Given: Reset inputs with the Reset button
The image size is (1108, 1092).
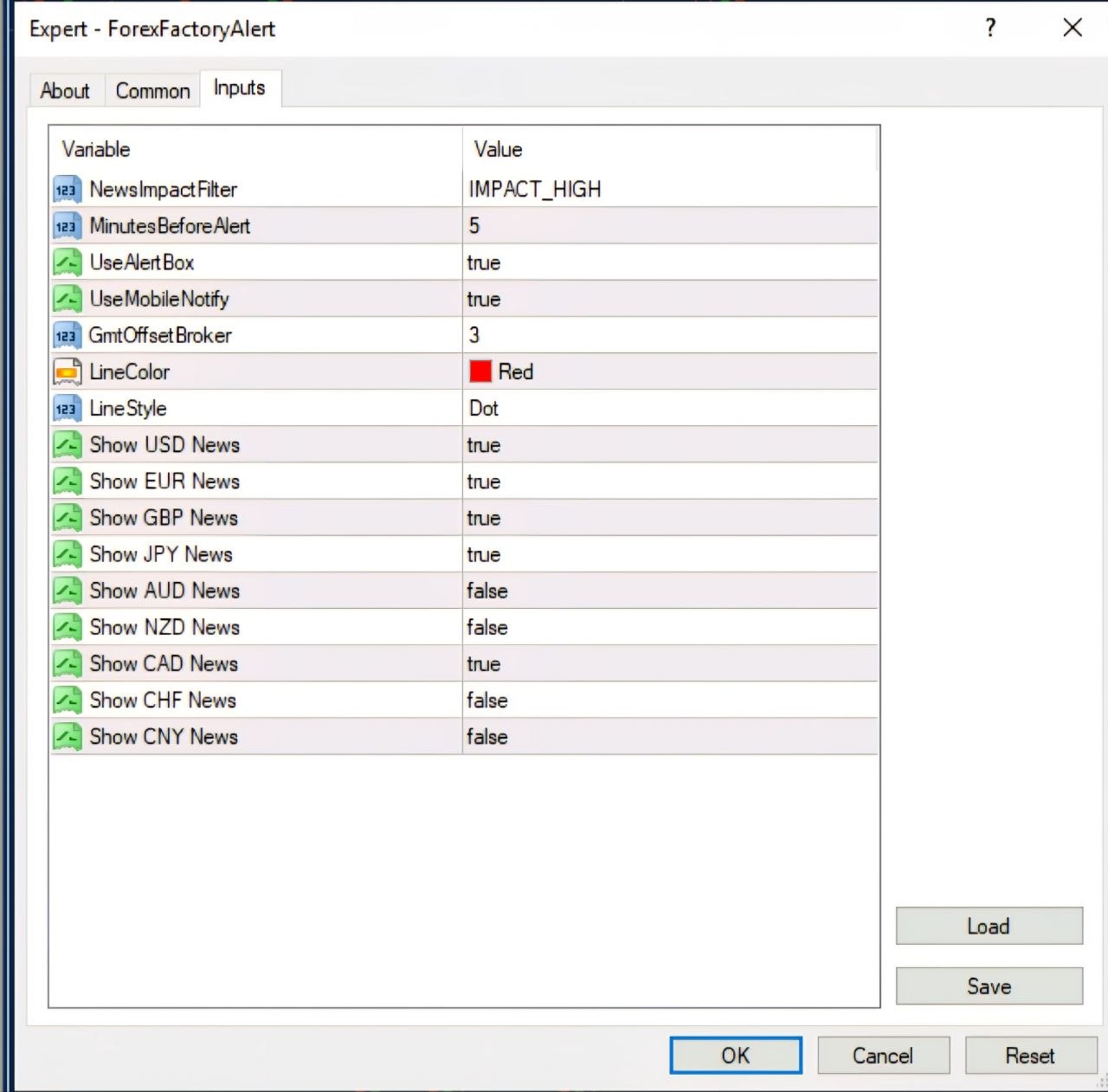Looking at the screenshot, I should 1030,1055.
